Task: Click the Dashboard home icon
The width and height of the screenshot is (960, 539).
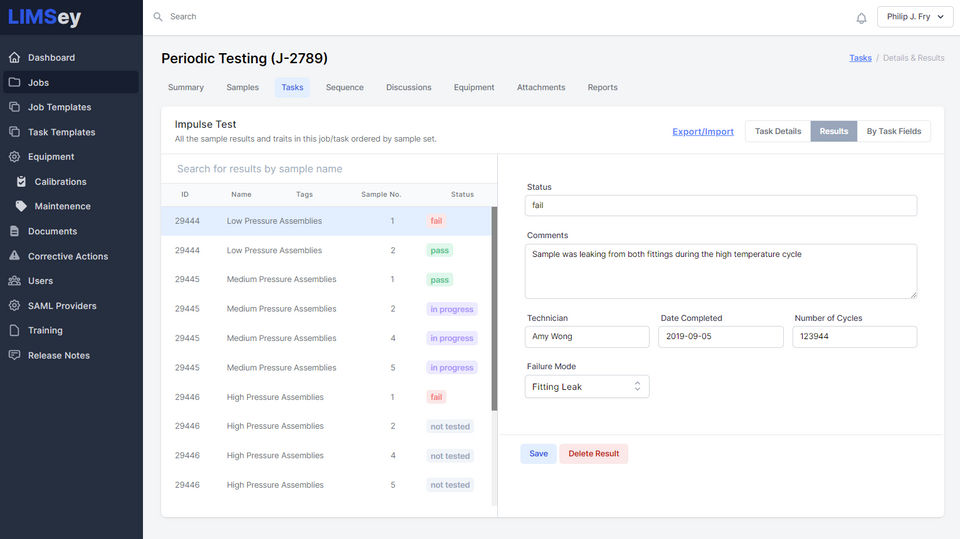Action: [x=14, y=58]
